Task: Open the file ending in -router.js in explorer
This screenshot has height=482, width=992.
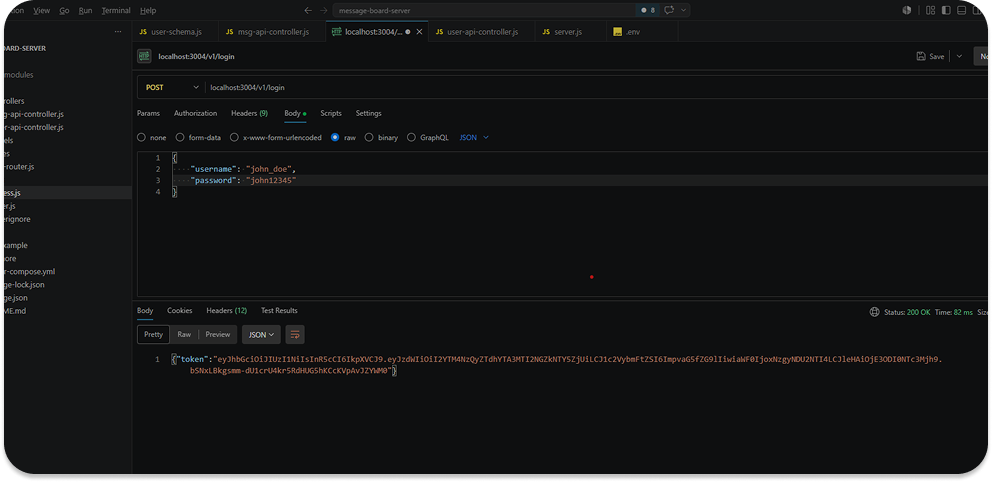Action: point(19,168)
